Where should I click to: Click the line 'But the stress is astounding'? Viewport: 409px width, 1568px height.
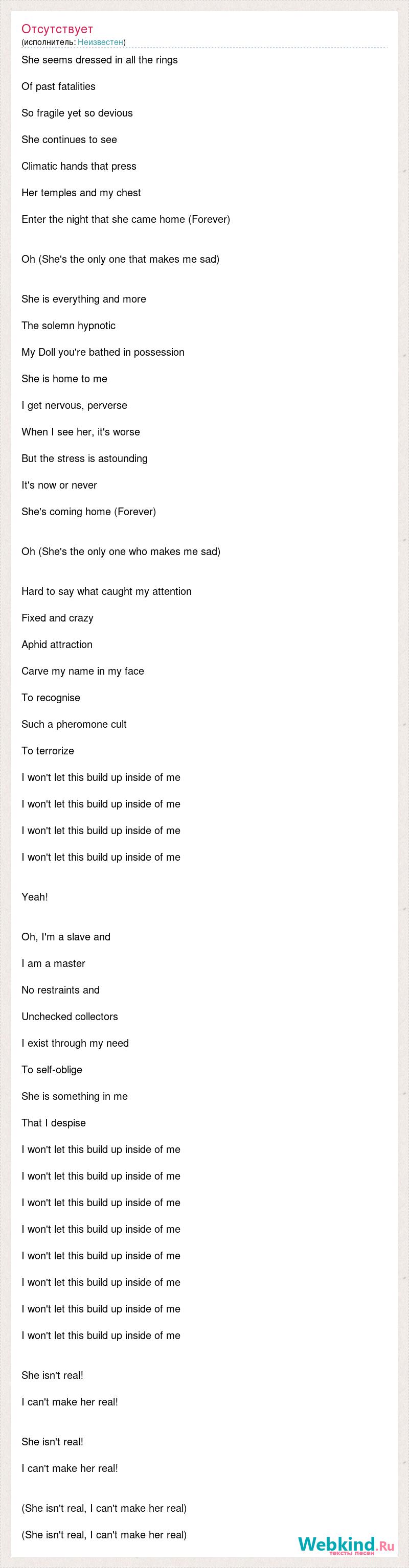point(84,458)
